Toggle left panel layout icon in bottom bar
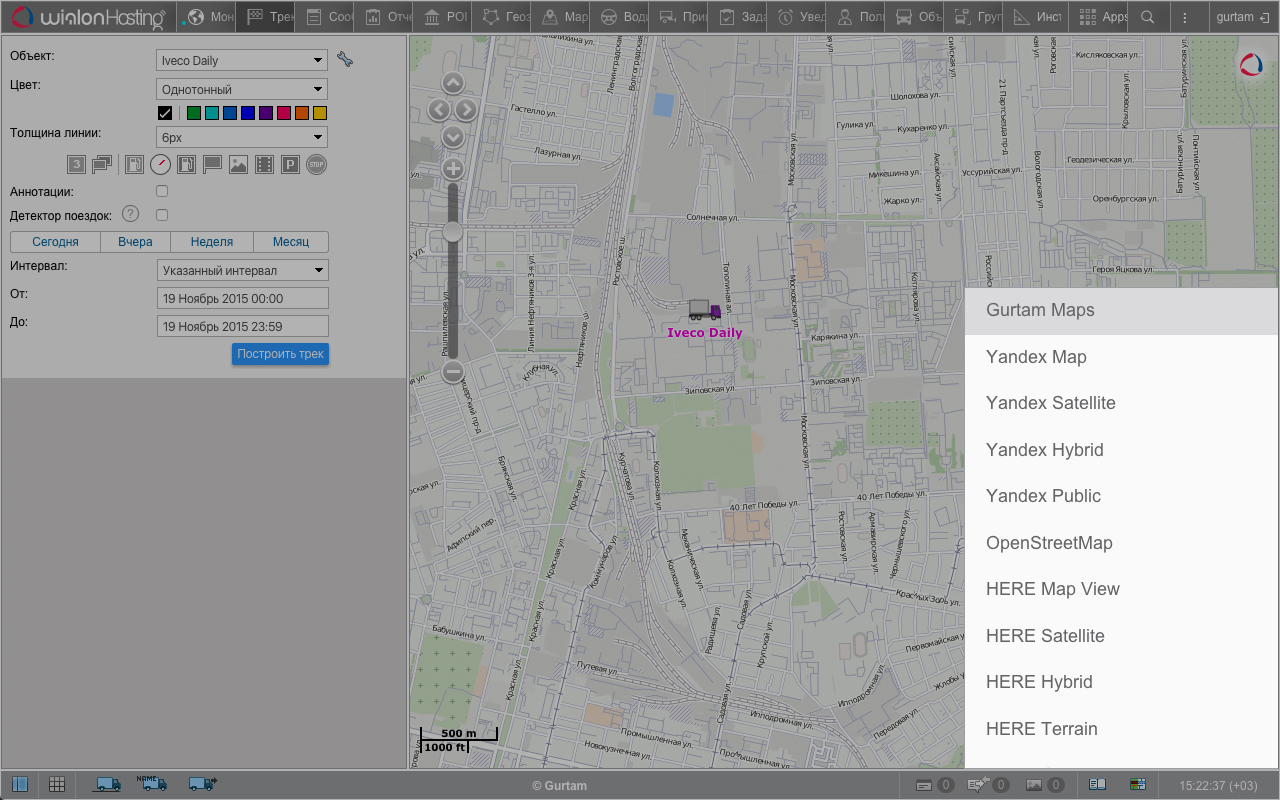 [19, 785]
